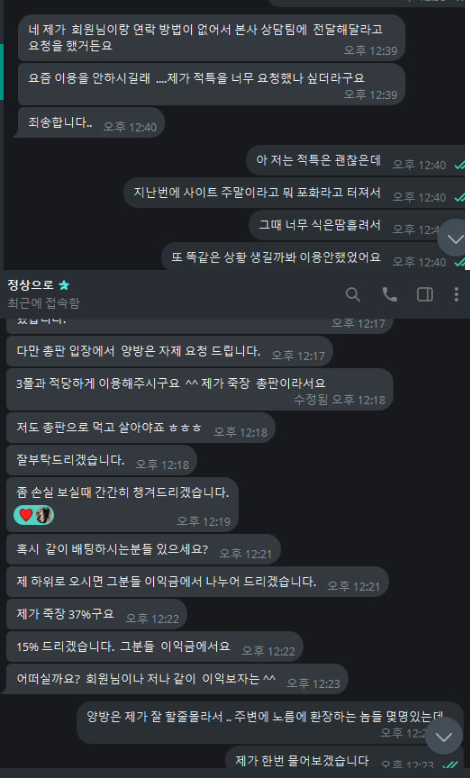Click the 최근에 접속함 status text
This screenshot has height=778, width=470.
click(x=43, y=303)
